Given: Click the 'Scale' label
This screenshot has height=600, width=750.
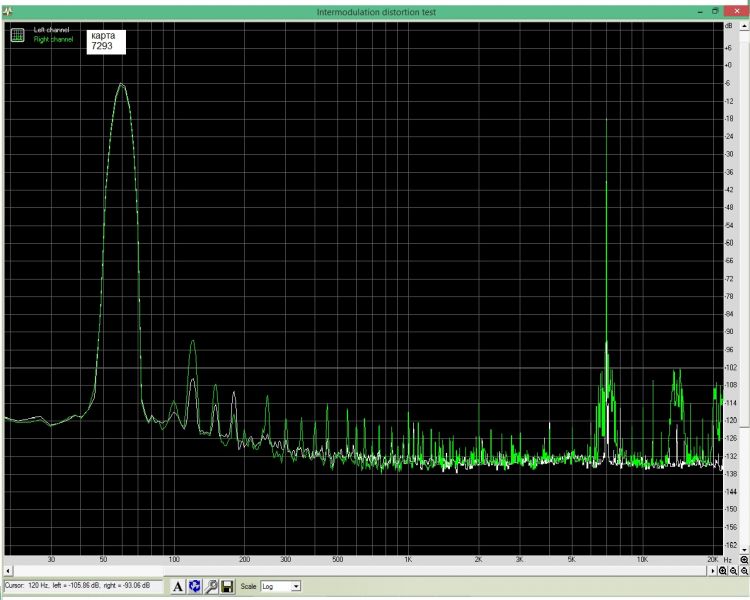Looking at the screenshot, I should (248, 586).
